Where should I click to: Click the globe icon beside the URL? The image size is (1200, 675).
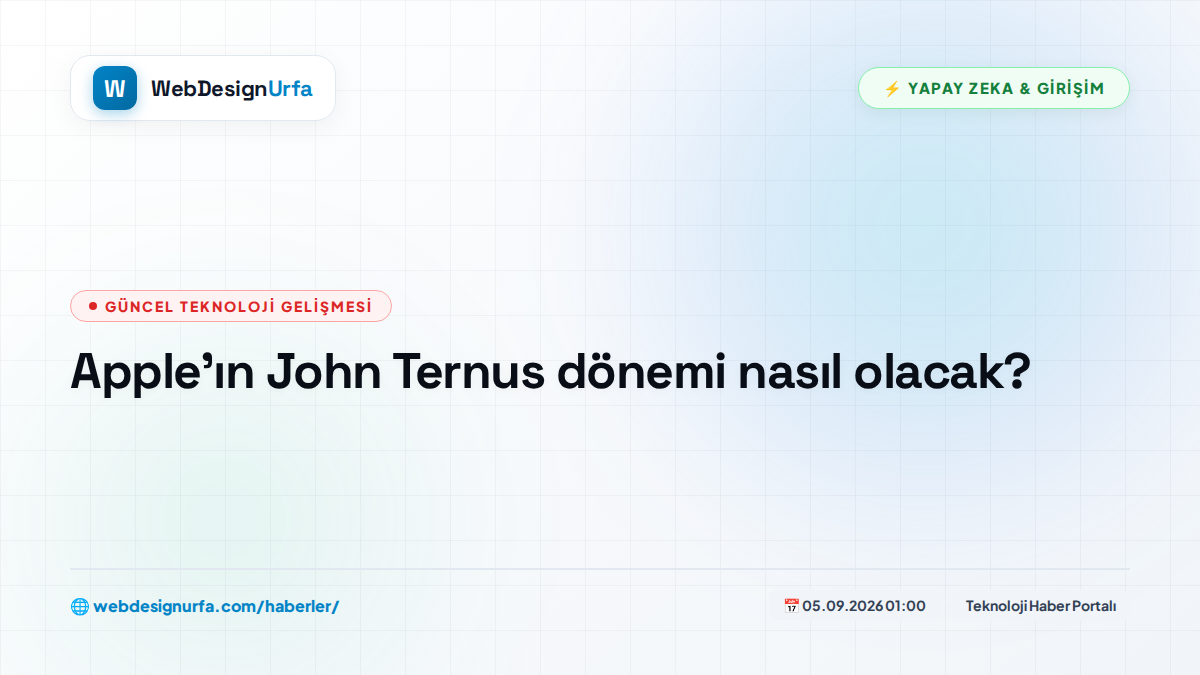[79, 606]
